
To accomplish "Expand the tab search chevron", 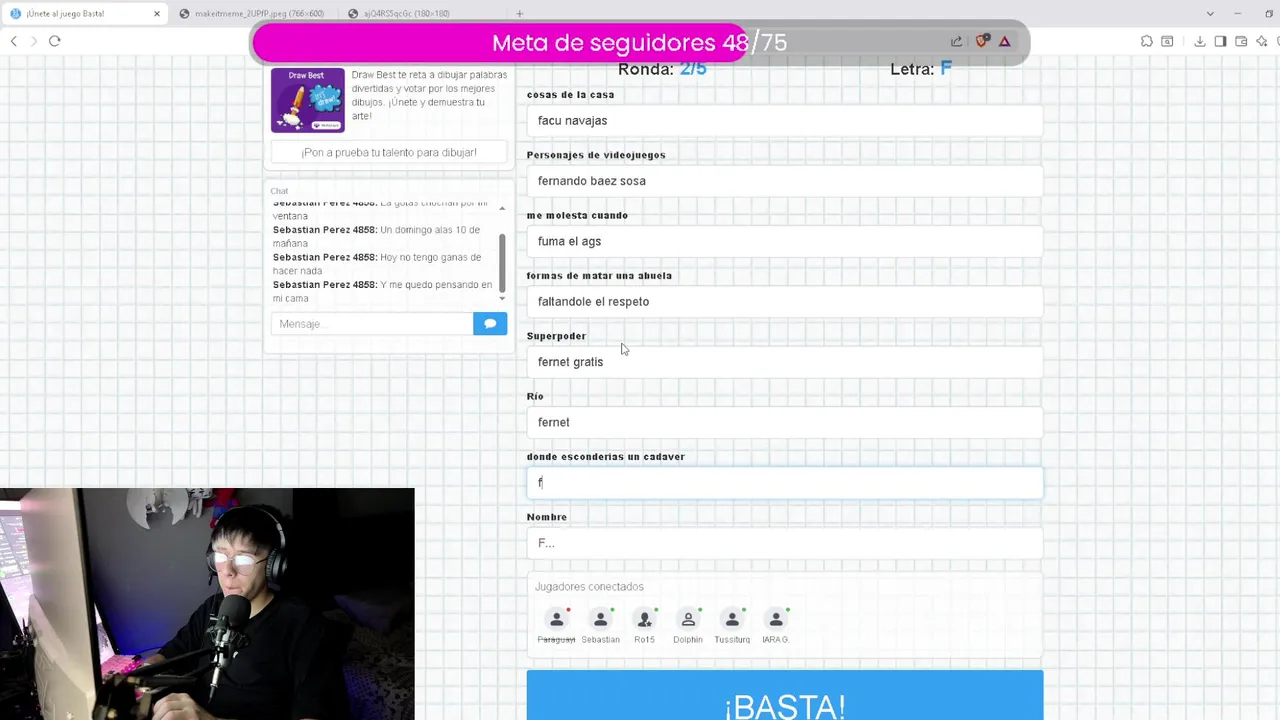I will 1210,13.
